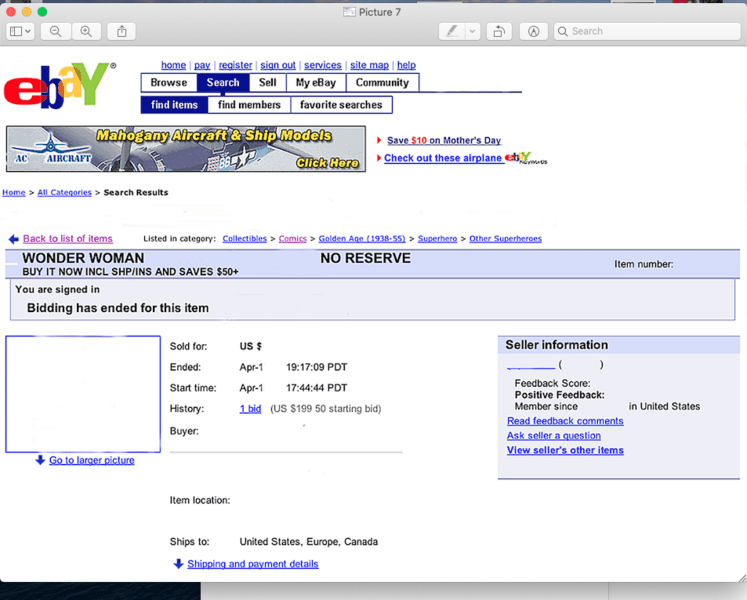
Task: Zoom out using the magnifier minus icon
Action: coord(56,31)
